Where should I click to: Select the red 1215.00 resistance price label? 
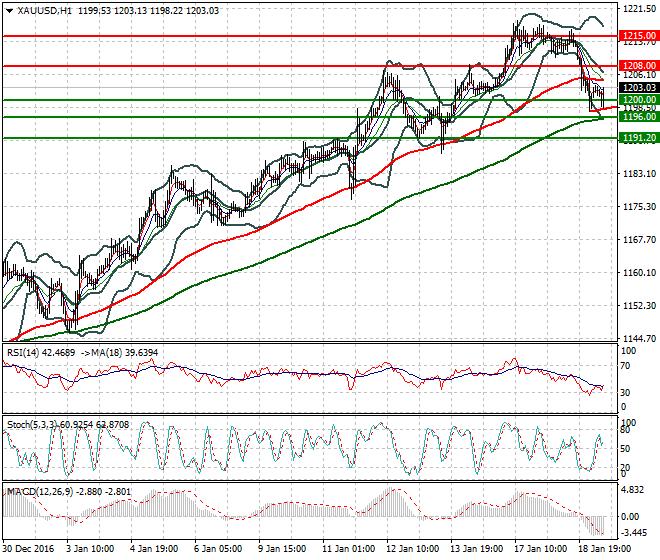[639, 36]
